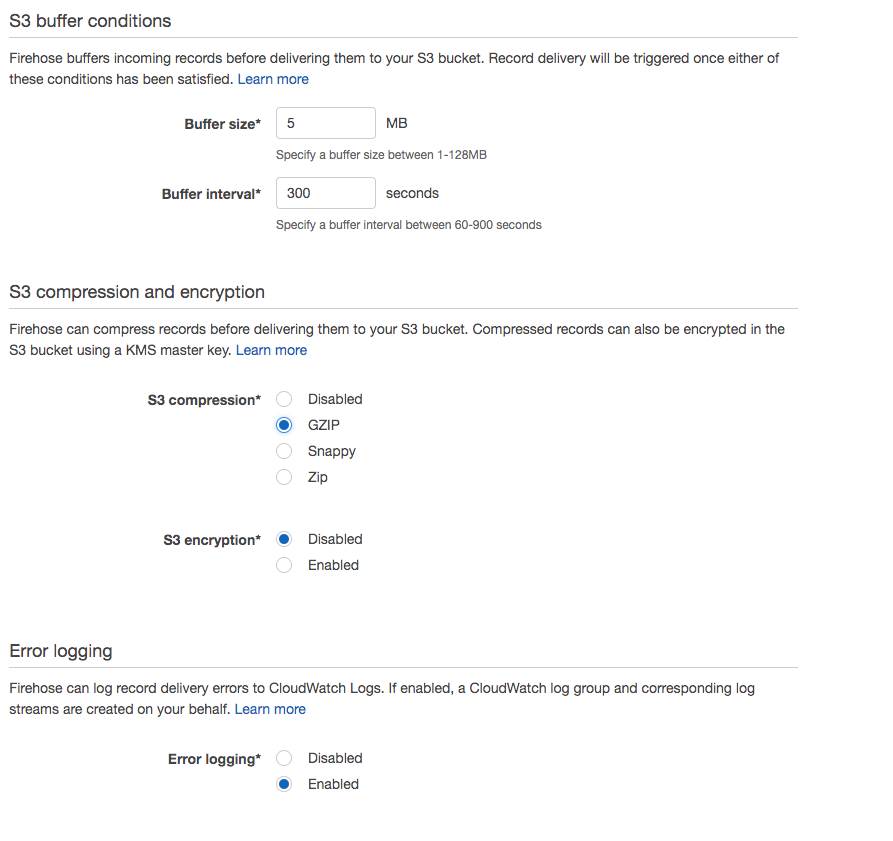893x841 pixels.
Task: Select Disabled for S3 encryption
Action: [283, 538]
